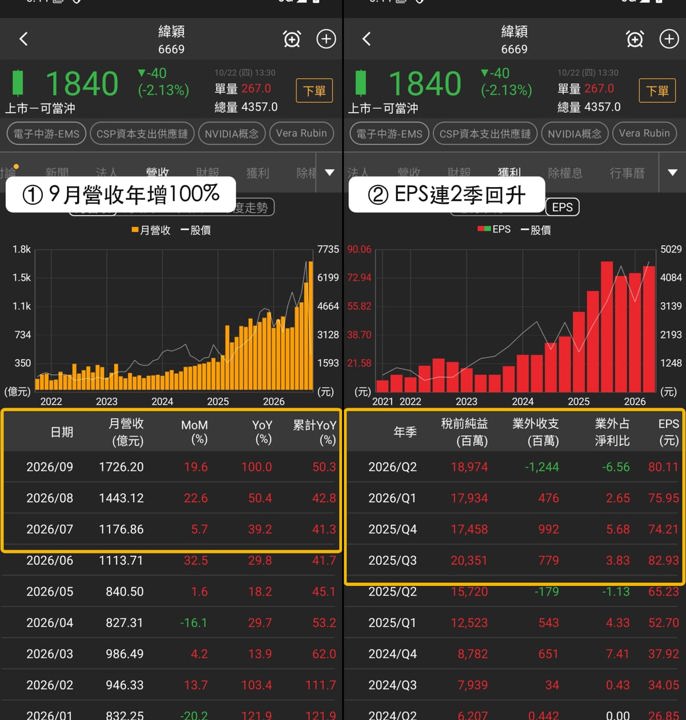The width and height of the screenshot is (686, 720).
Task: Select the 2026/09 revenue row
Action: coord(171,467)
